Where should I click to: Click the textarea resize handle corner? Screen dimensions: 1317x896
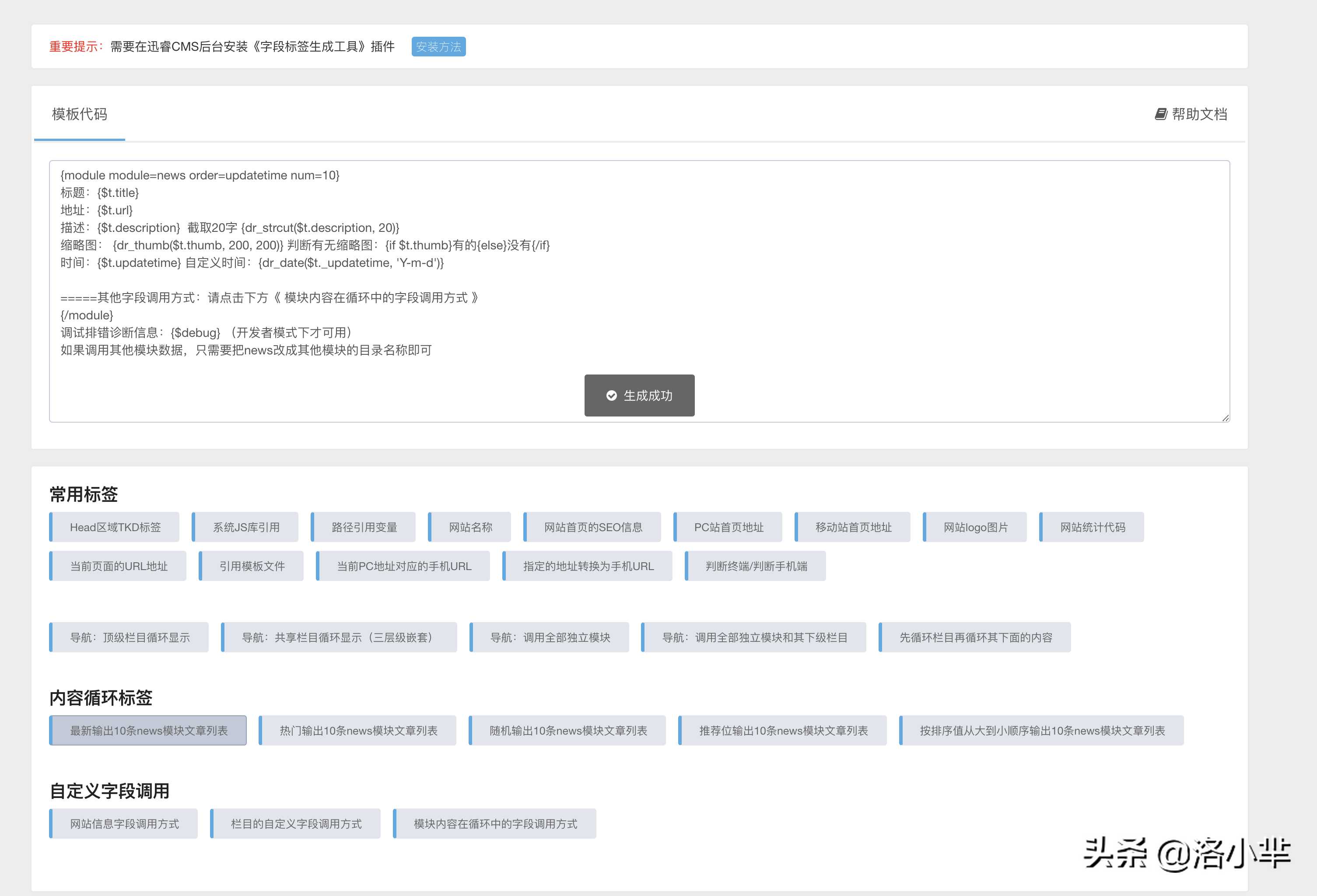point(1225,418)
